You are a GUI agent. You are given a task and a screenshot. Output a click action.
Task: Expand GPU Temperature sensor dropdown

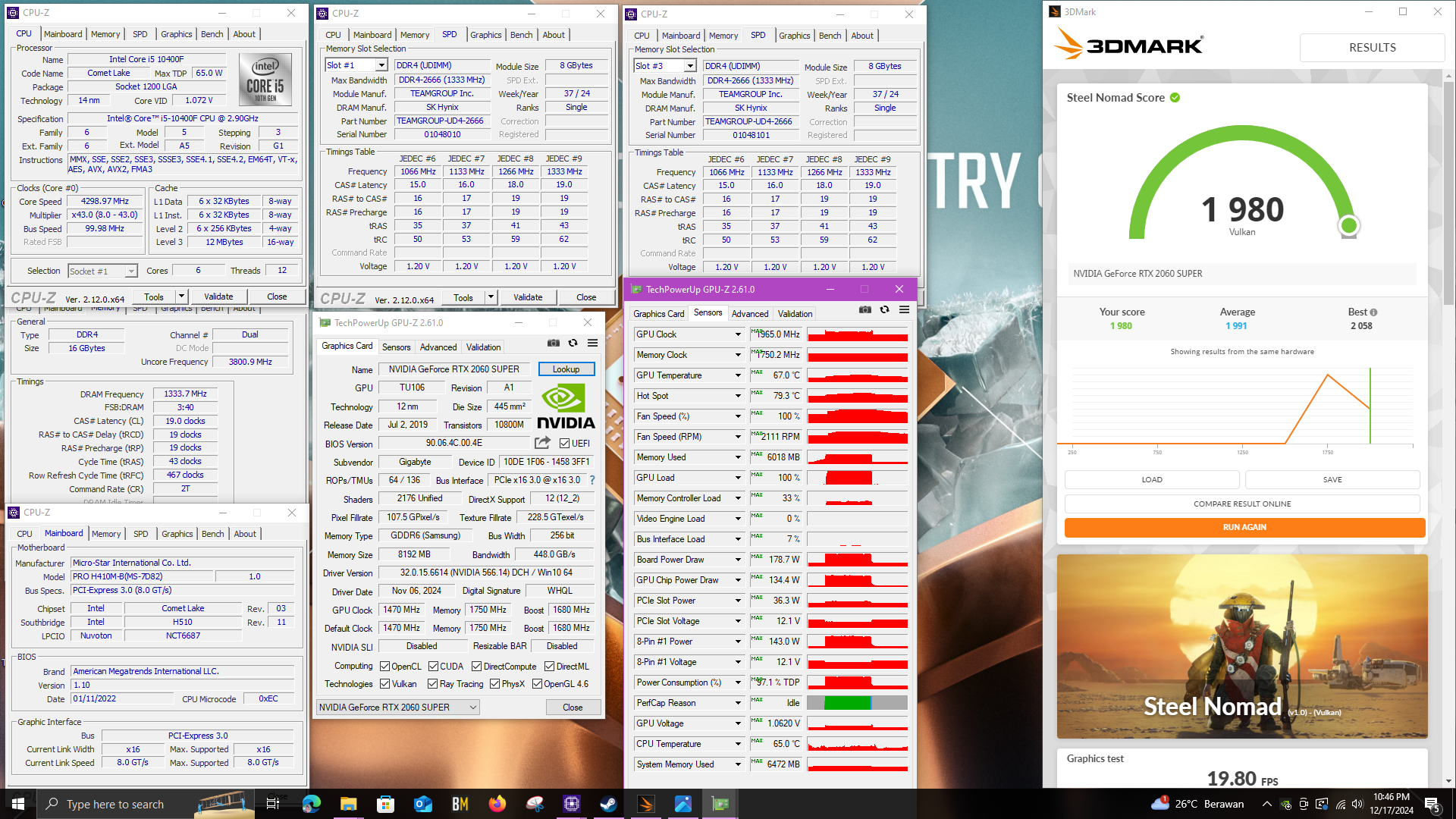click(x=738, y=375)
